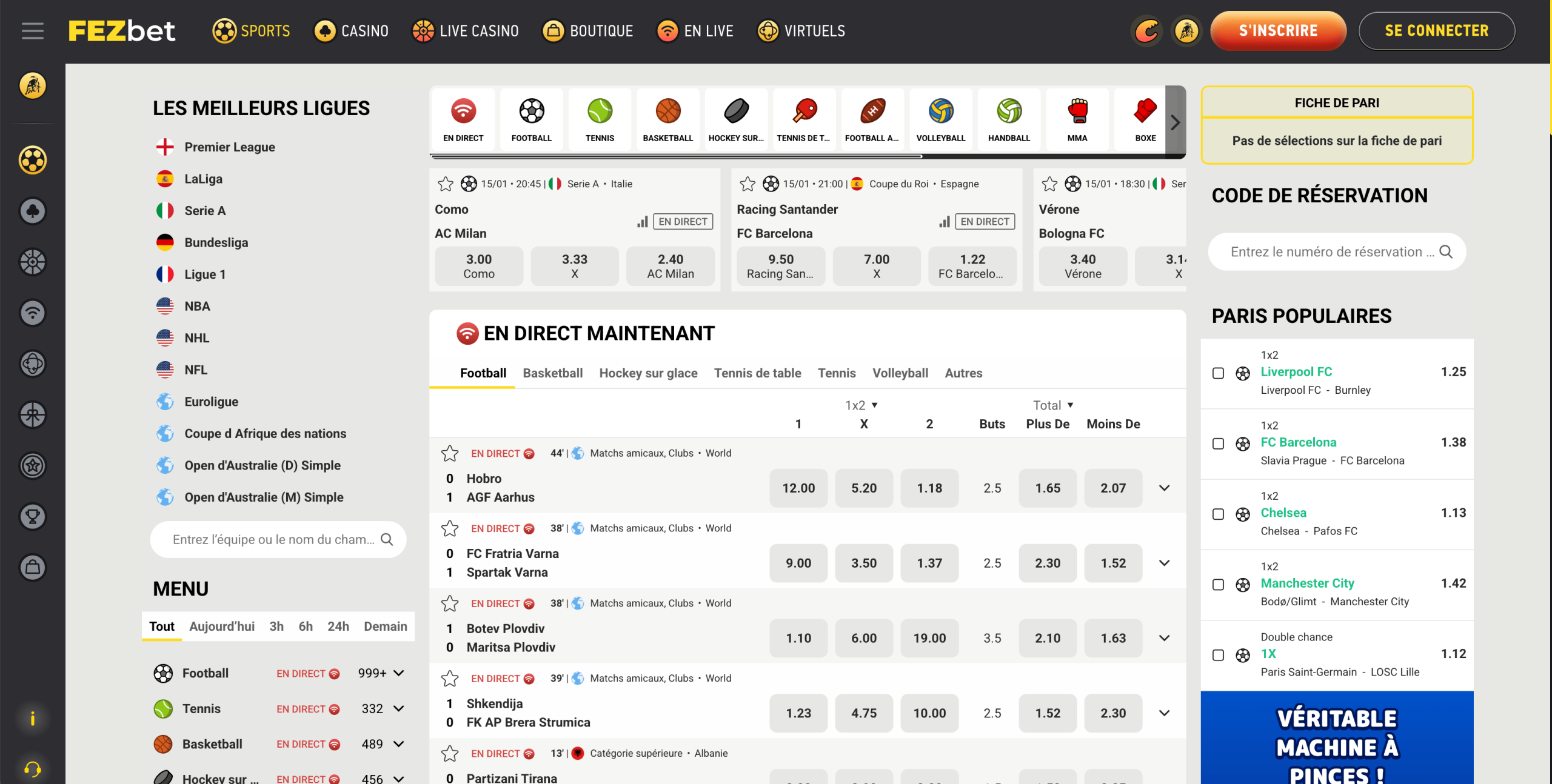Click the S'INSCRIRE button

[x=1278, y=31]
